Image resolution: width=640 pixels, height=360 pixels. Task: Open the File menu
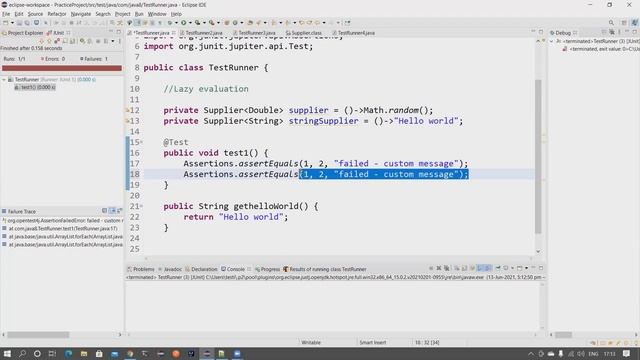pos(6,14)
